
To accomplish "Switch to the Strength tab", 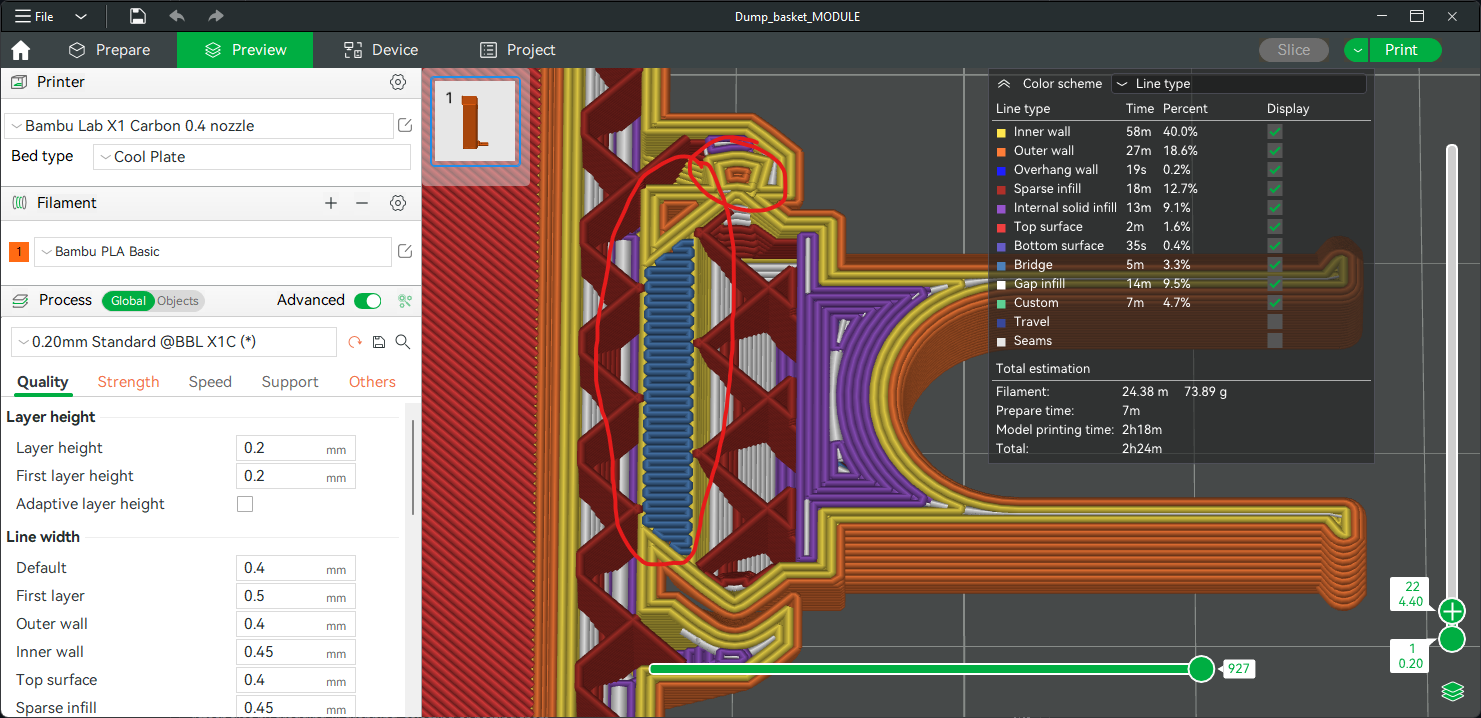I will 128,382.
